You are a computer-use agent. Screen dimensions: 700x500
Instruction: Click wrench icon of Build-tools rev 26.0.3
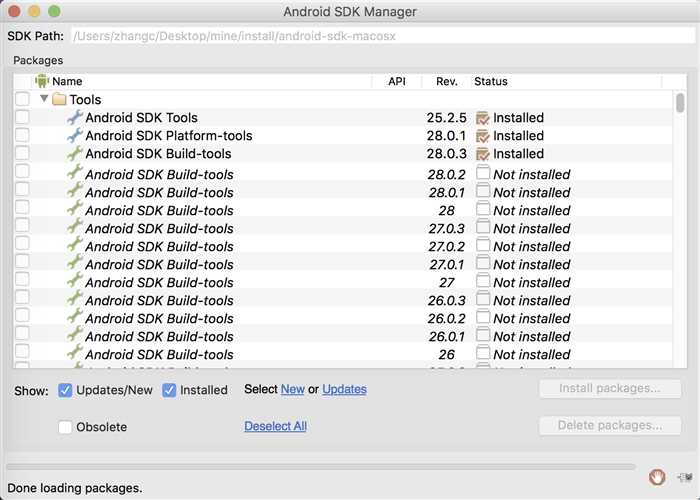point(75,298)
